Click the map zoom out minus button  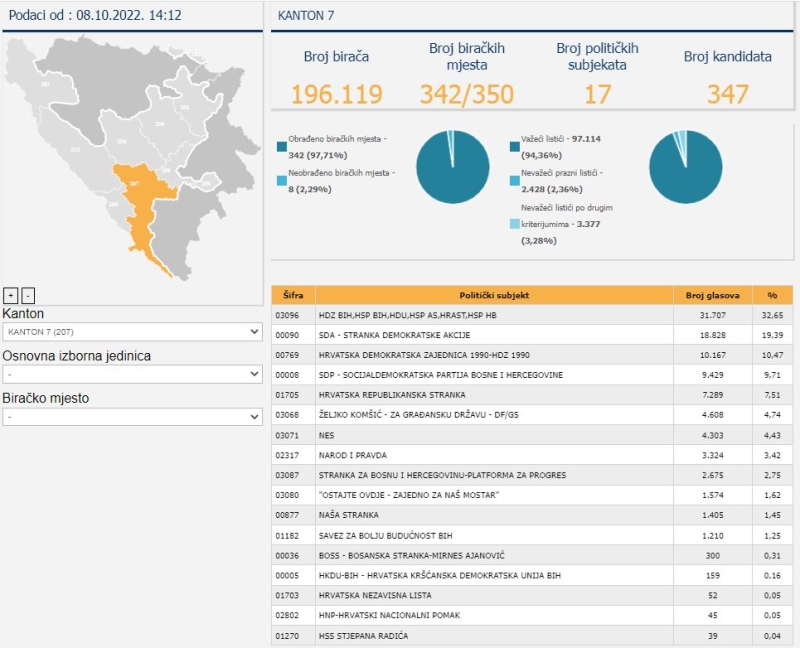(28, 295)
